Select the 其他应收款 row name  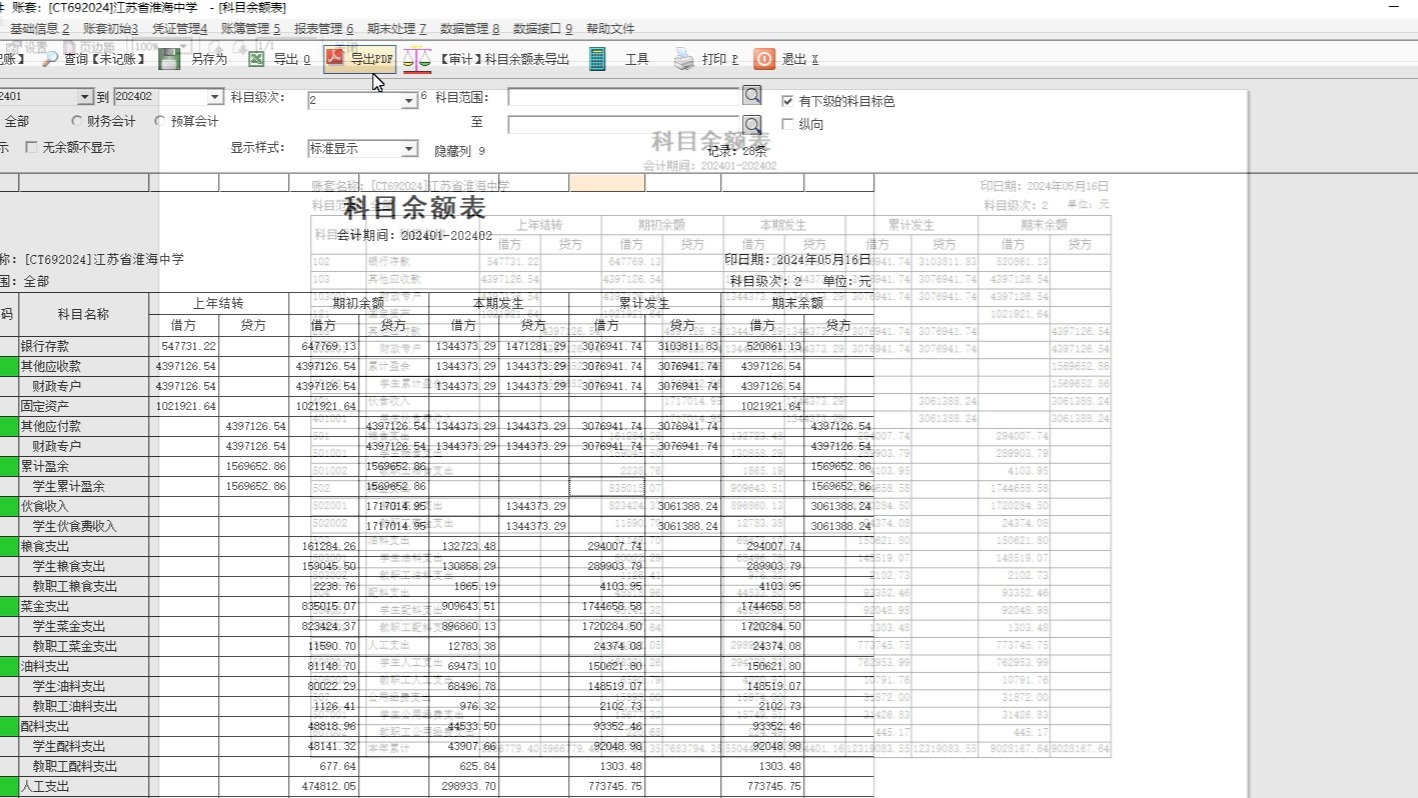point(51,366)
